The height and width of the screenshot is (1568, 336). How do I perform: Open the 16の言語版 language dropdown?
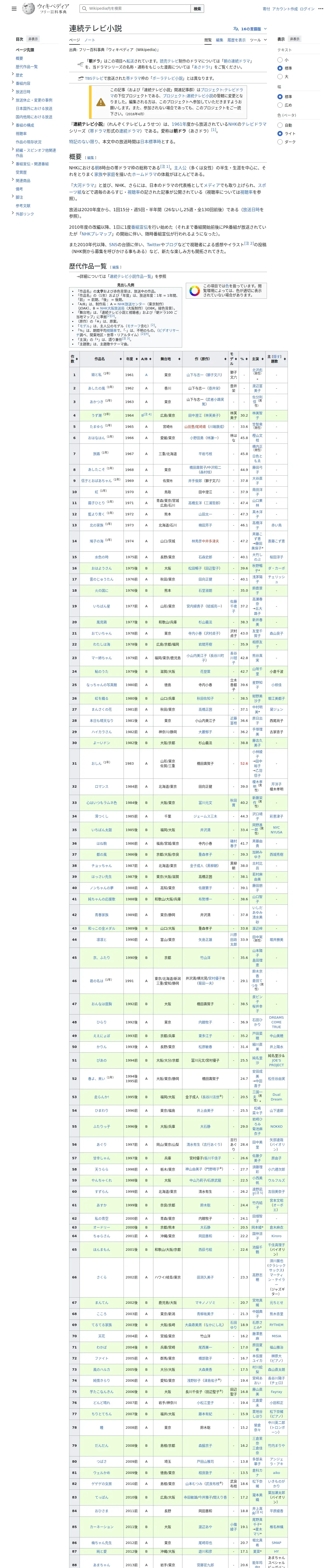(x=250, y=28)
